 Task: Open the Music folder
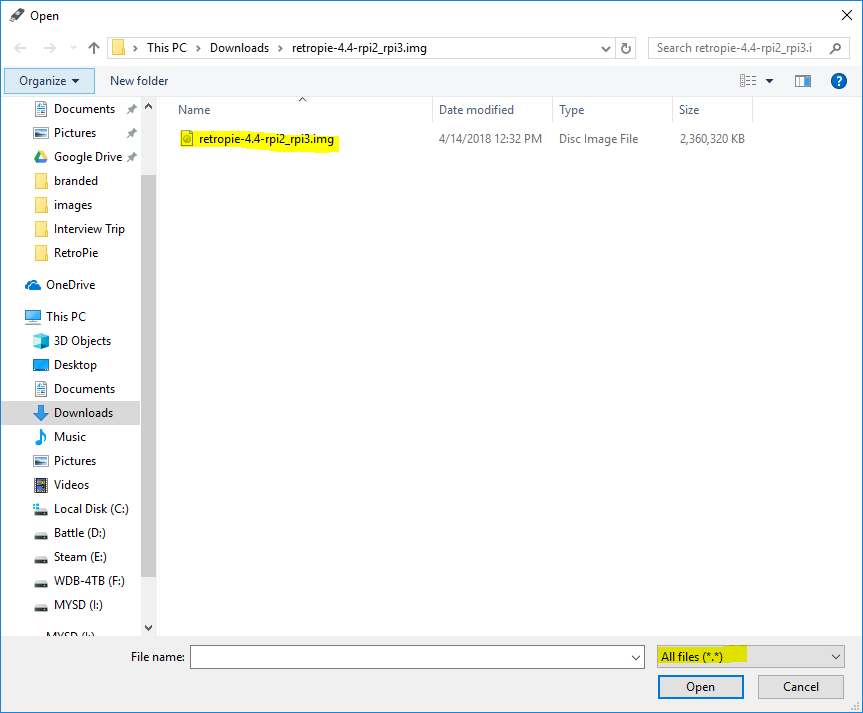(x=70, y=437)
